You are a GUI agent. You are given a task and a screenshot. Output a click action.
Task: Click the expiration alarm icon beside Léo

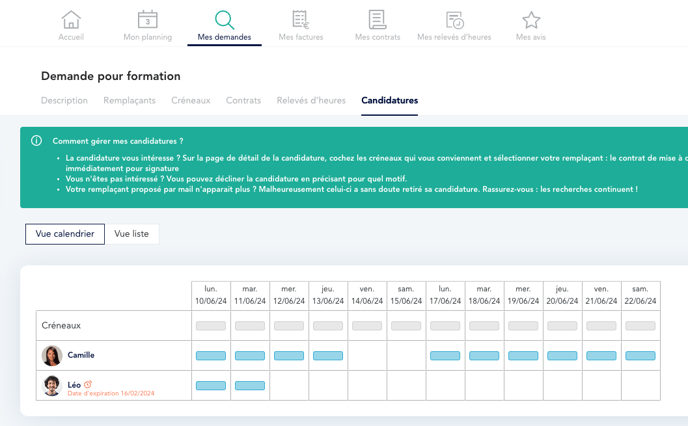coord(88,384)
